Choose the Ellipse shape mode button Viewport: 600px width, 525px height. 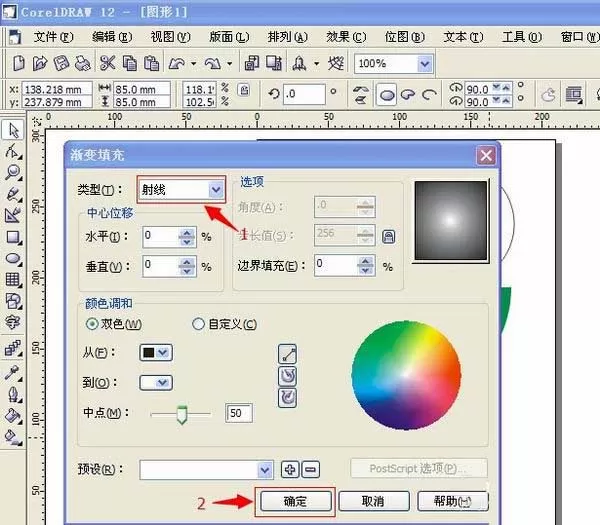pos(386,95)
